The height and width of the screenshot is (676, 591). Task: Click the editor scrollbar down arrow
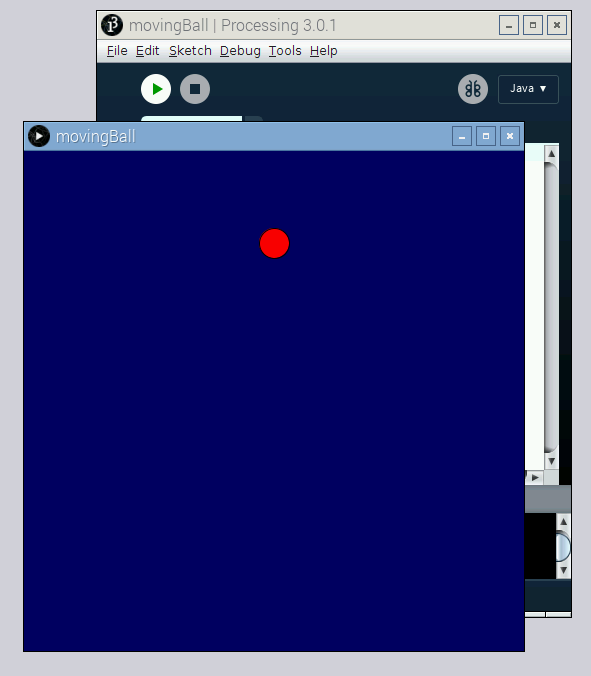[551, 461]
